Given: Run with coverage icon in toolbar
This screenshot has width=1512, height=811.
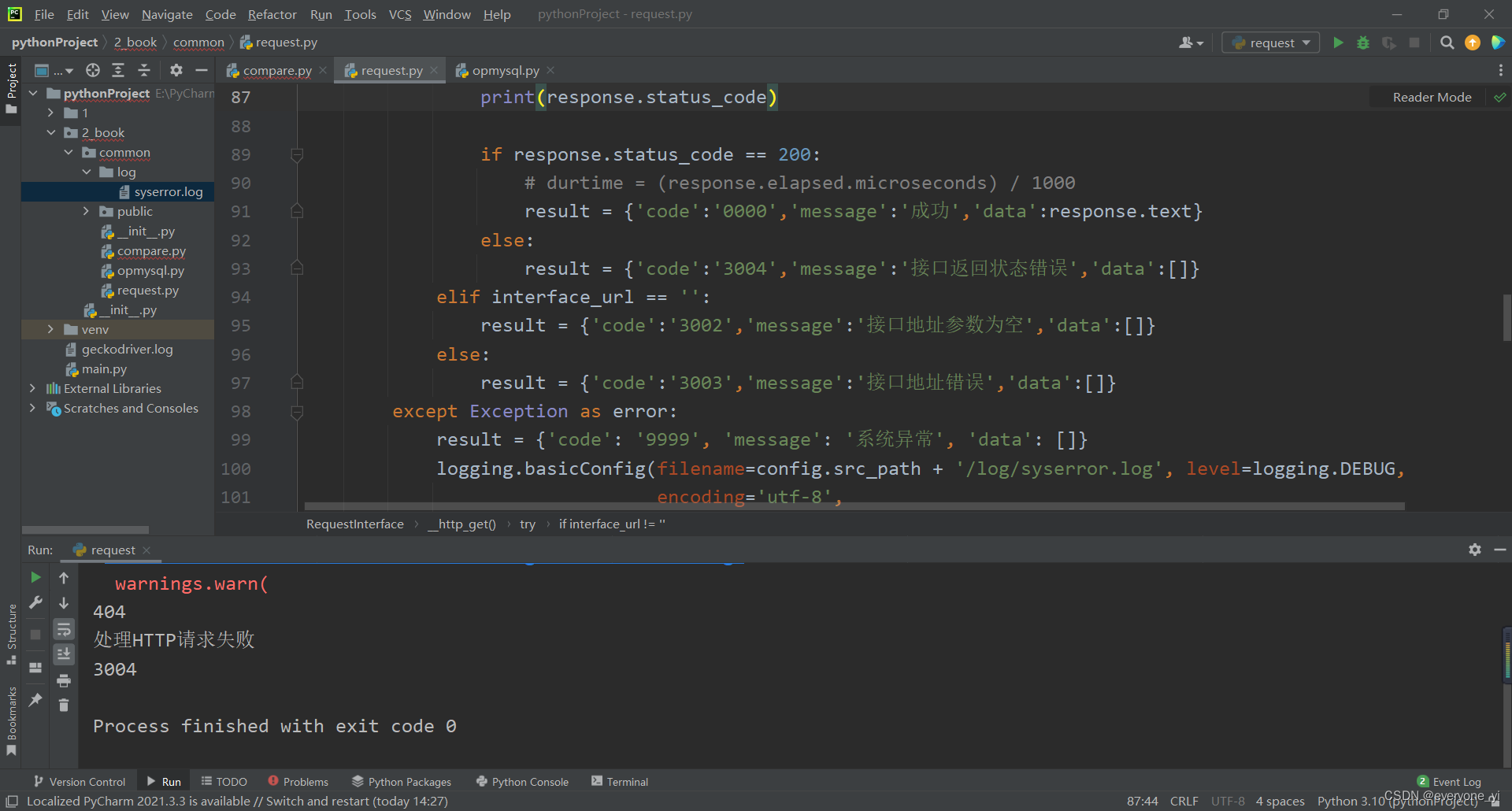Looking at the screenshot, I should click(1389, 43).
